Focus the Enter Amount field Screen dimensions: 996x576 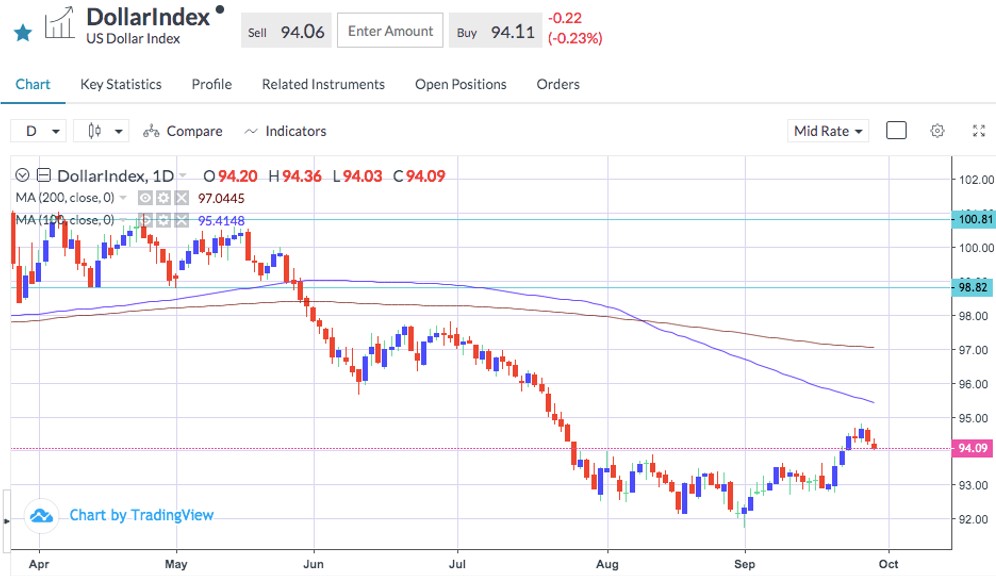pos(390,30)
